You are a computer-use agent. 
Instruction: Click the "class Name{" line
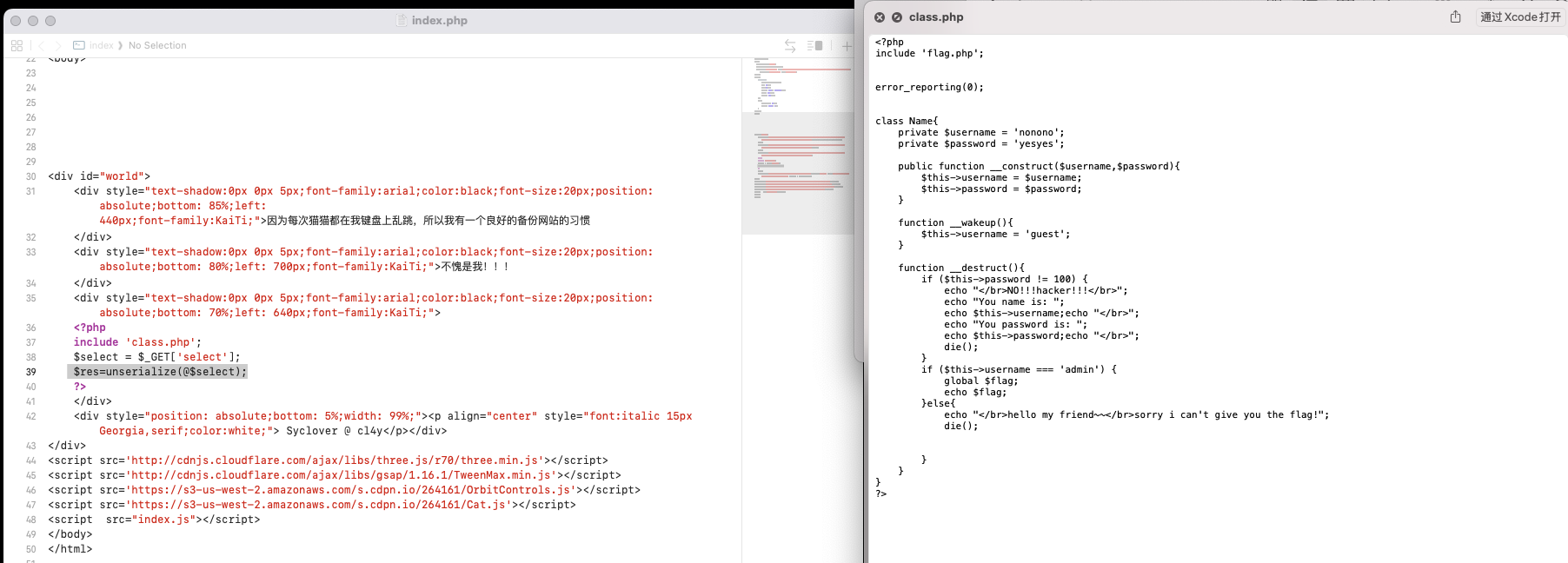(x=907, y=121)
